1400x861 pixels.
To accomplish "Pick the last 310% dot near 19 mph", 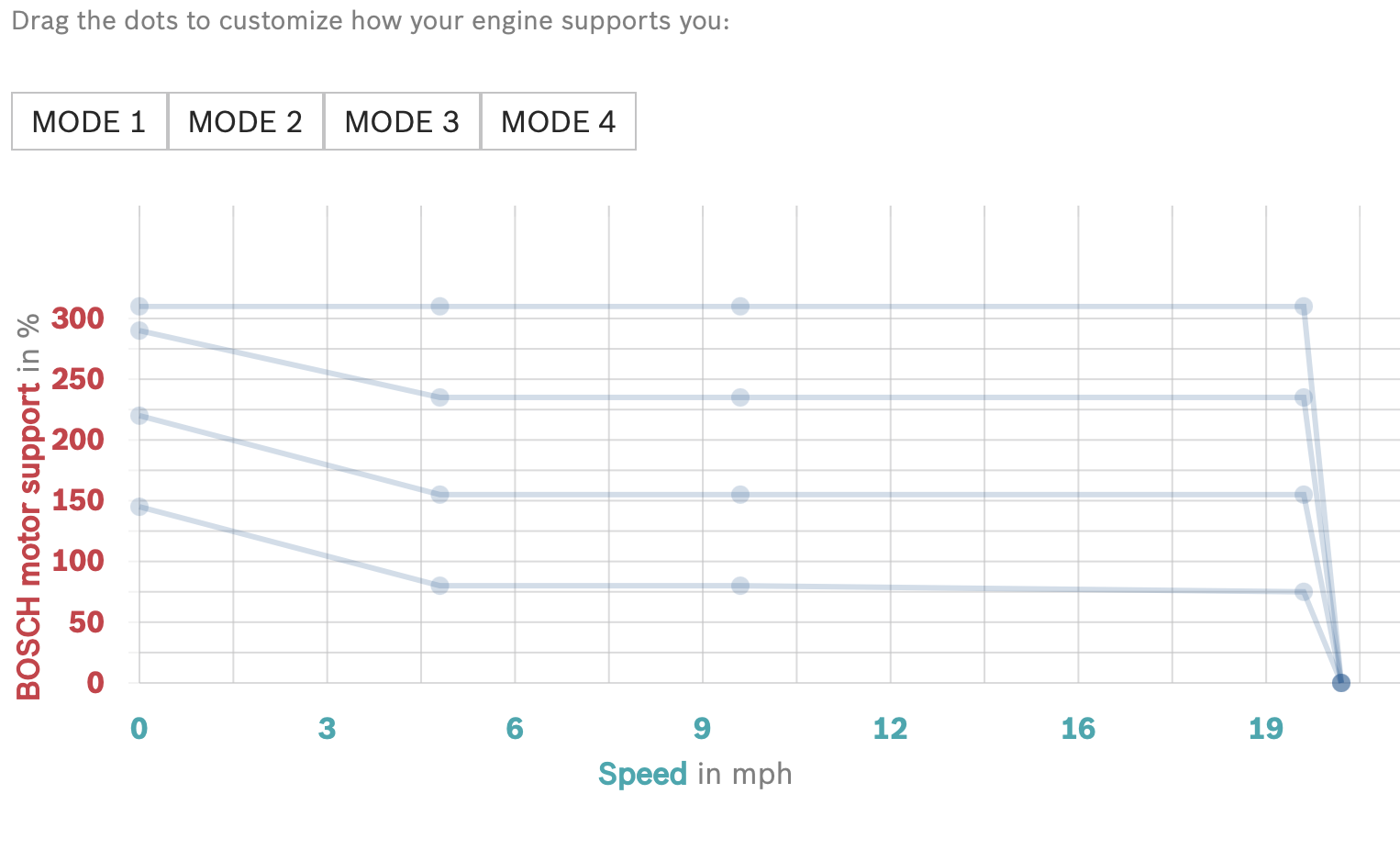I will pos(1303,307).
